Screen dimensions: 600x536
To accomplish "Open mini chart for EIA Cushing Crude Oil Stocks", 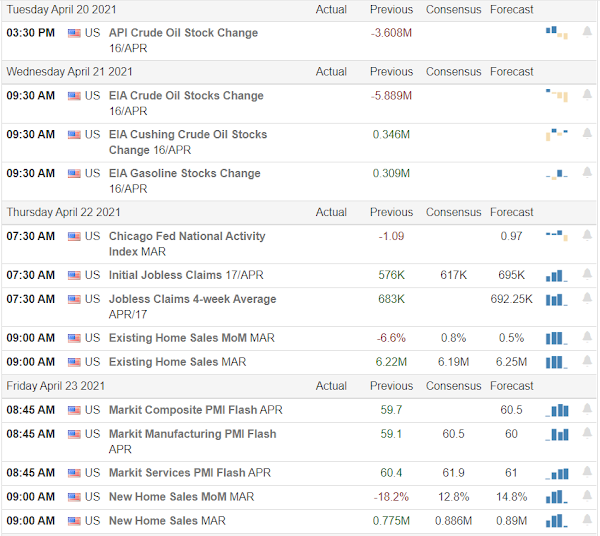I will coord(557,135).
